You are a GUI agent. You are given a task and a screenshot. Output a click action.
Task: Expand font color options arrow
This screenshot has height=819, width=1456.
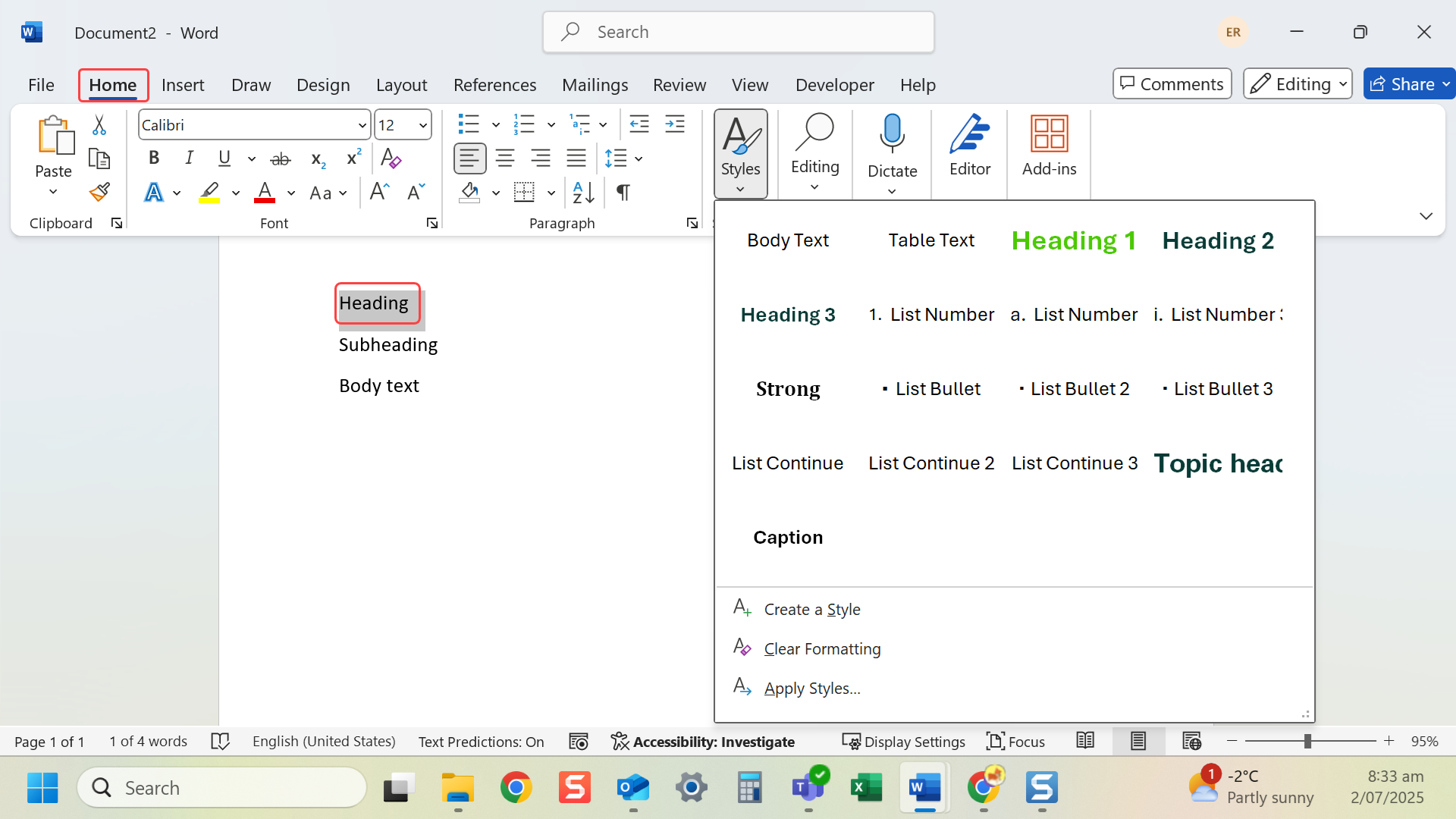click(x=291, y=193)
